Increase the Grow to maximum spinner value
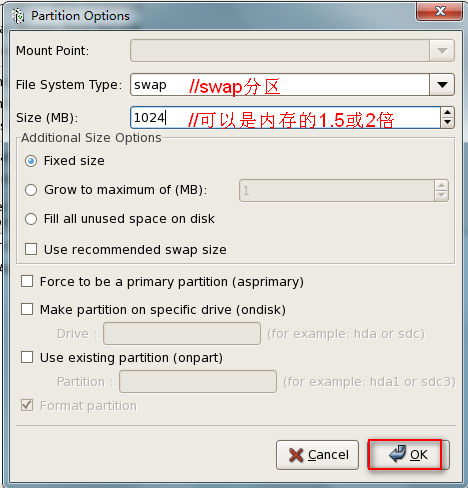Screen dimensions: 468x488 click(442, 185)
